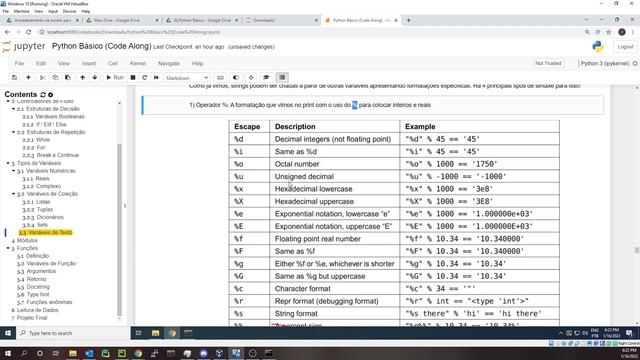
Task: Open the cell type dropdown showing Markdown
Action: (187, 78)
